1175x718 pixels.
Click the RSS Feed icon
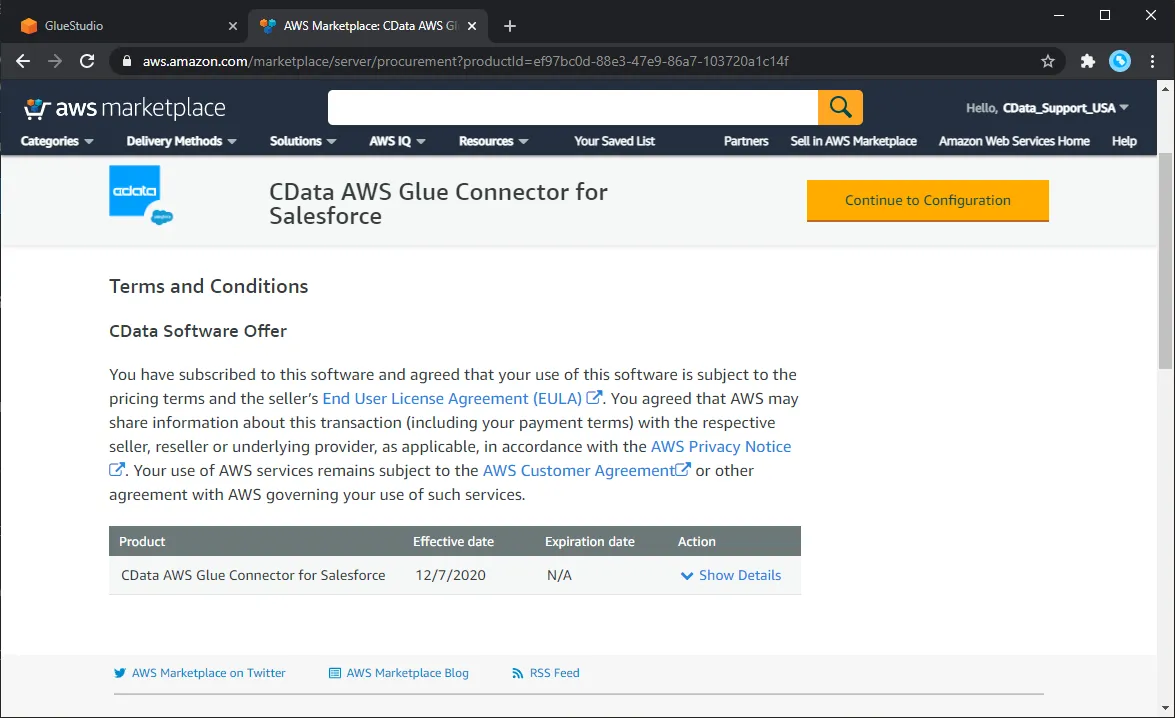click(516, 673)
